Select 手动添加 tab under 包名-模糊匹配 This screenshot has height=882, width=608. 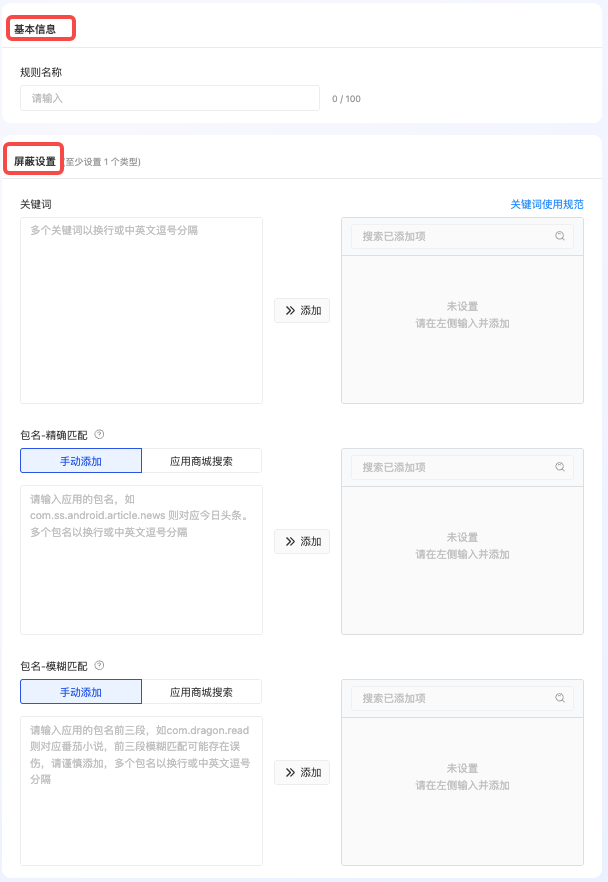[x=81, y=692]
